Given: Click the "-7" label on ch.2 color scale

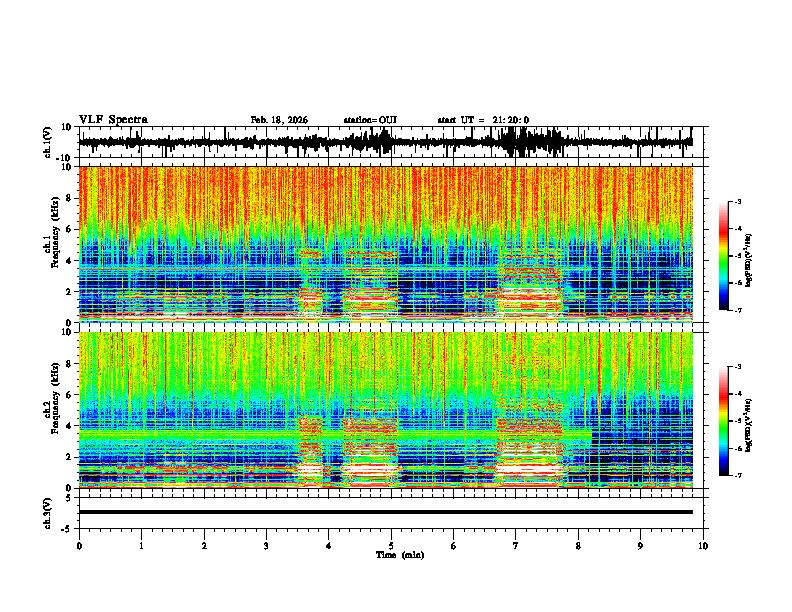Looking at the screenshot, I should click(737, 475).
